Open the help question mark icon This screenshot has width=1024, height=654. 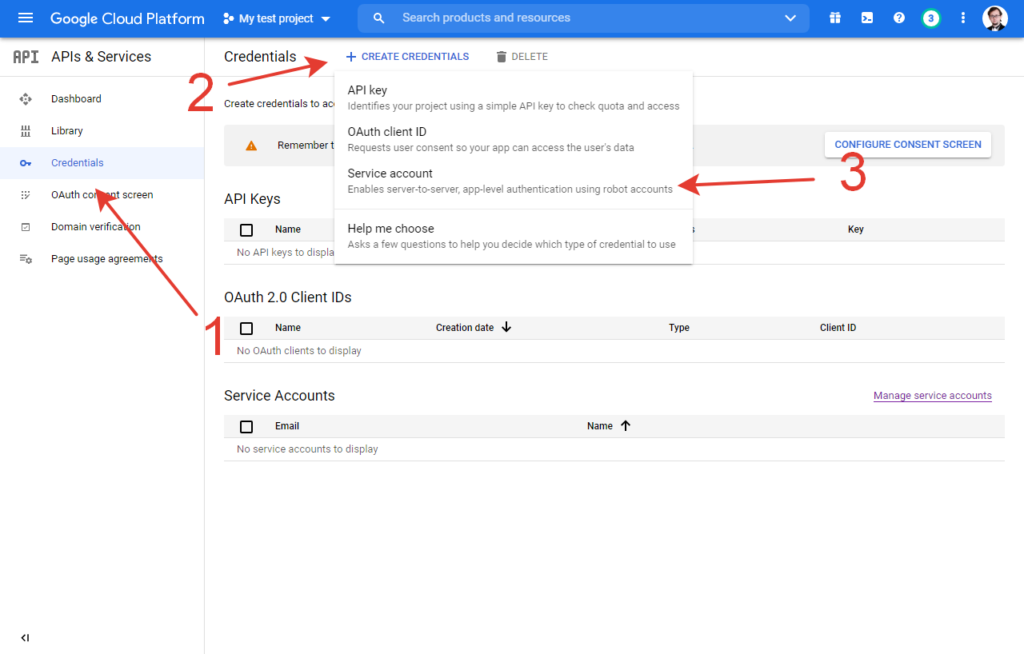click(899, 18)
